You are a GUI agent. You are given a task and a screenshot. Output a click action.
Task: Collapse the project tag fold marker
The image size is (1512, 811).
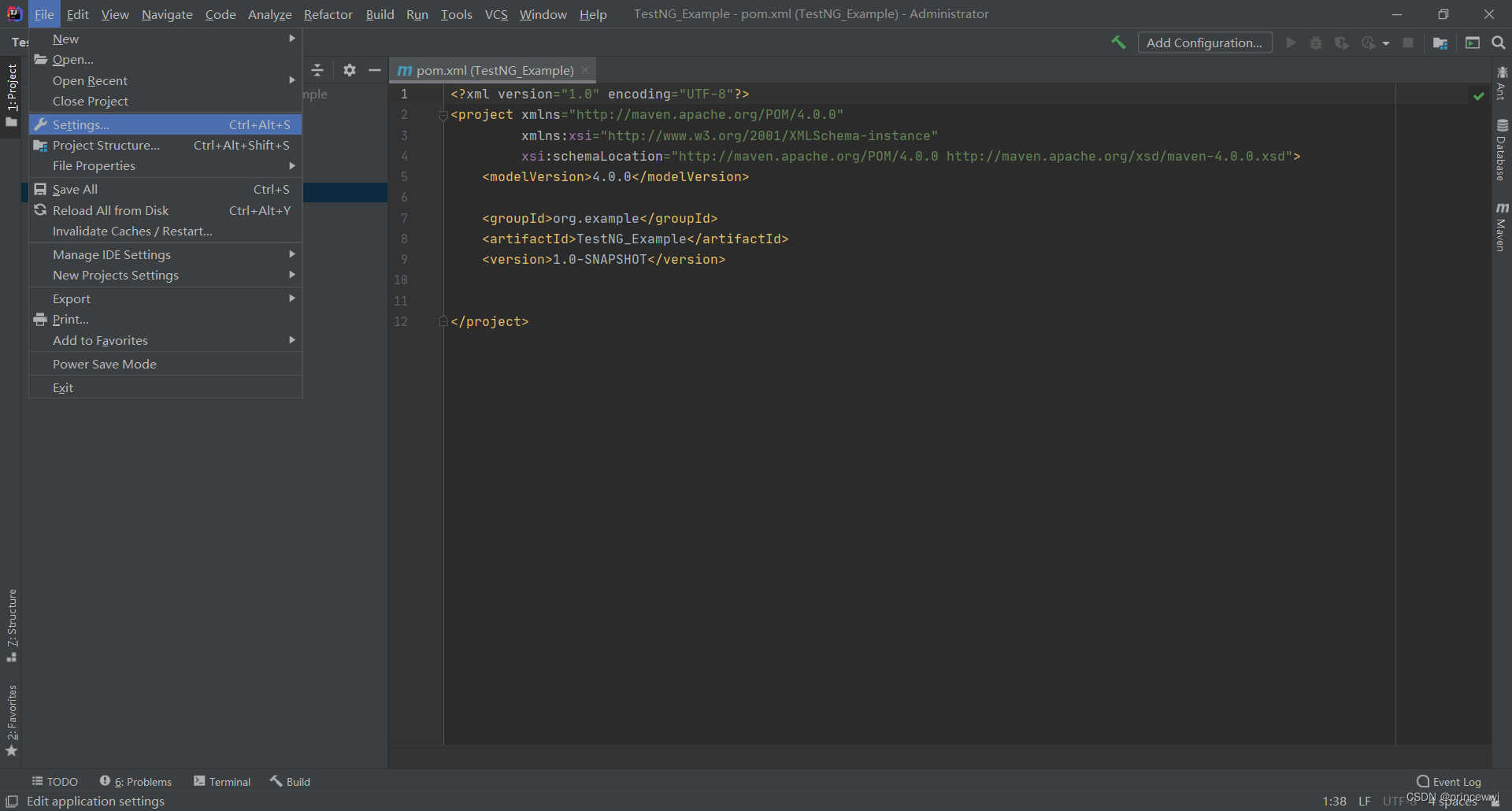coord(443,115)
